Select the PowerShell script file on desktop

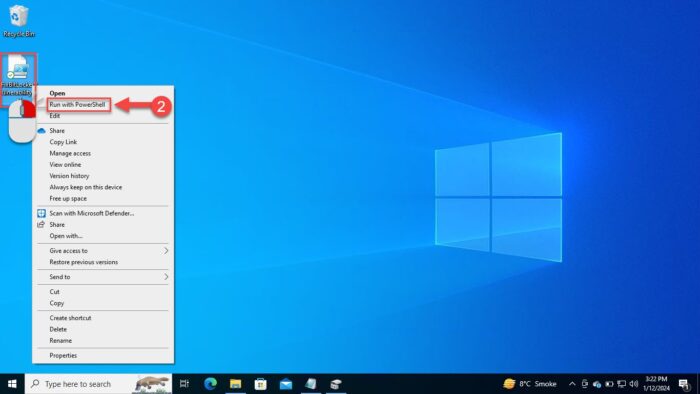pos(18,75)
